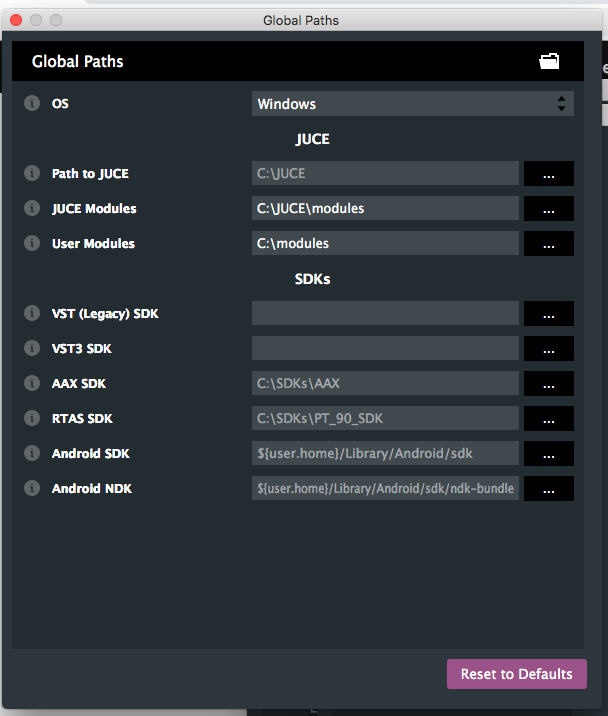The image size is (608, 716).
Task: Click the SDKs section heading
Action: coord(312,279)
